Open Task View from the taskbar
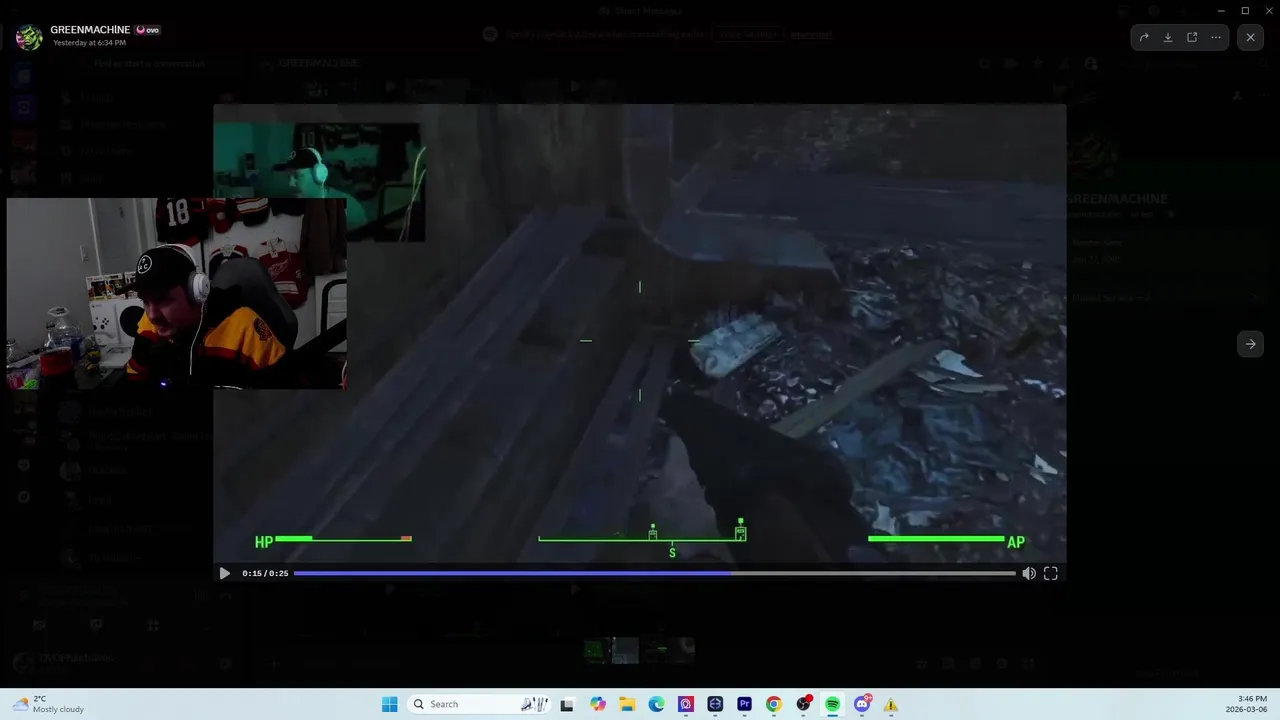This screenshot has height=720, width=1280. (x=567, y=704)
